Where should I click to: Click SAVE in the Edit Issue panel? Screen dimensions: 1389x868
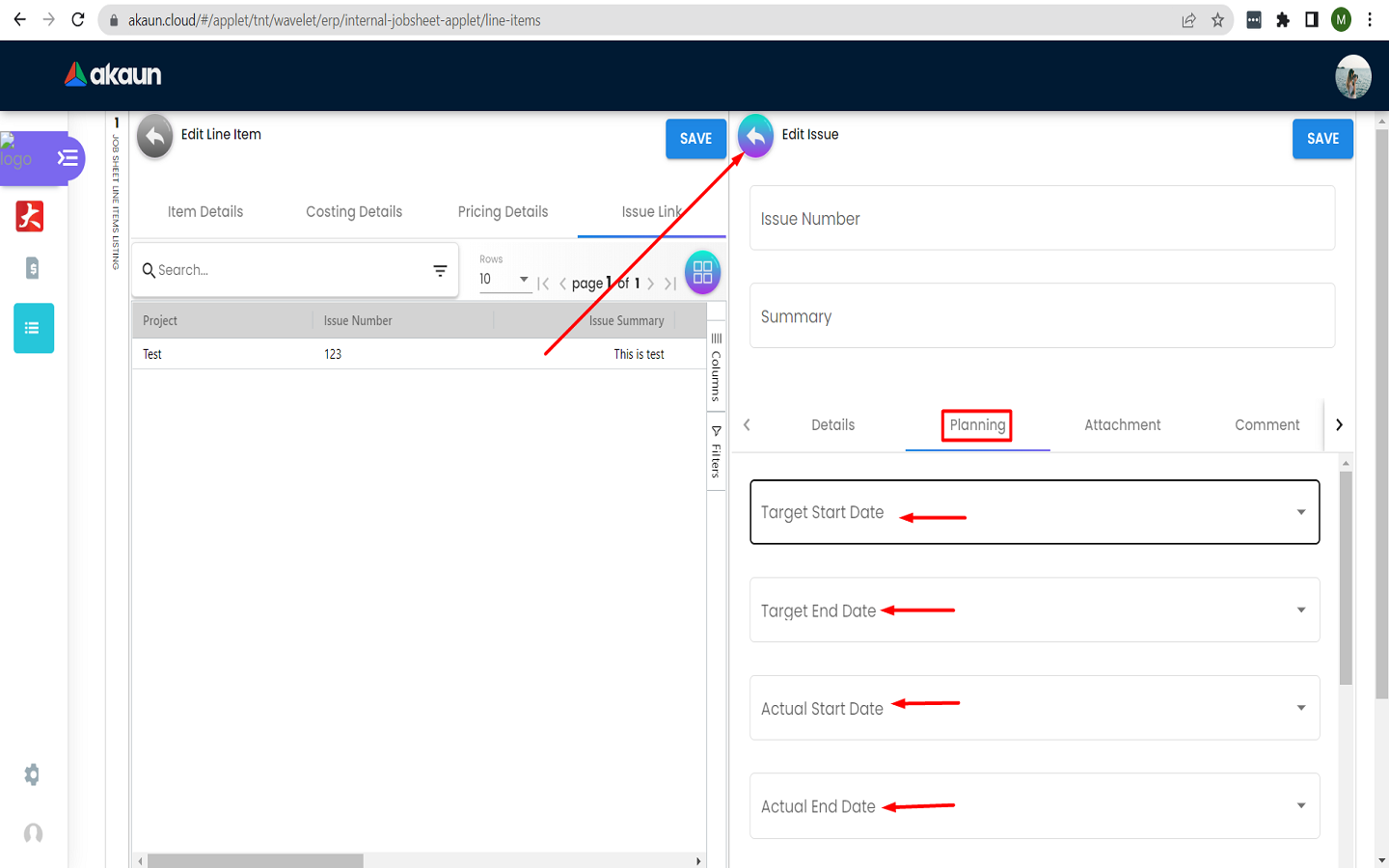coord(1322,139)
